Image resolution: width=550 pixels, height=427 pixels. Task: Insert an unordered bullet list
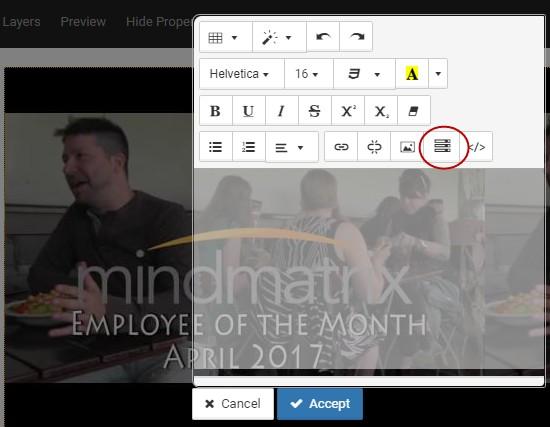216,147
